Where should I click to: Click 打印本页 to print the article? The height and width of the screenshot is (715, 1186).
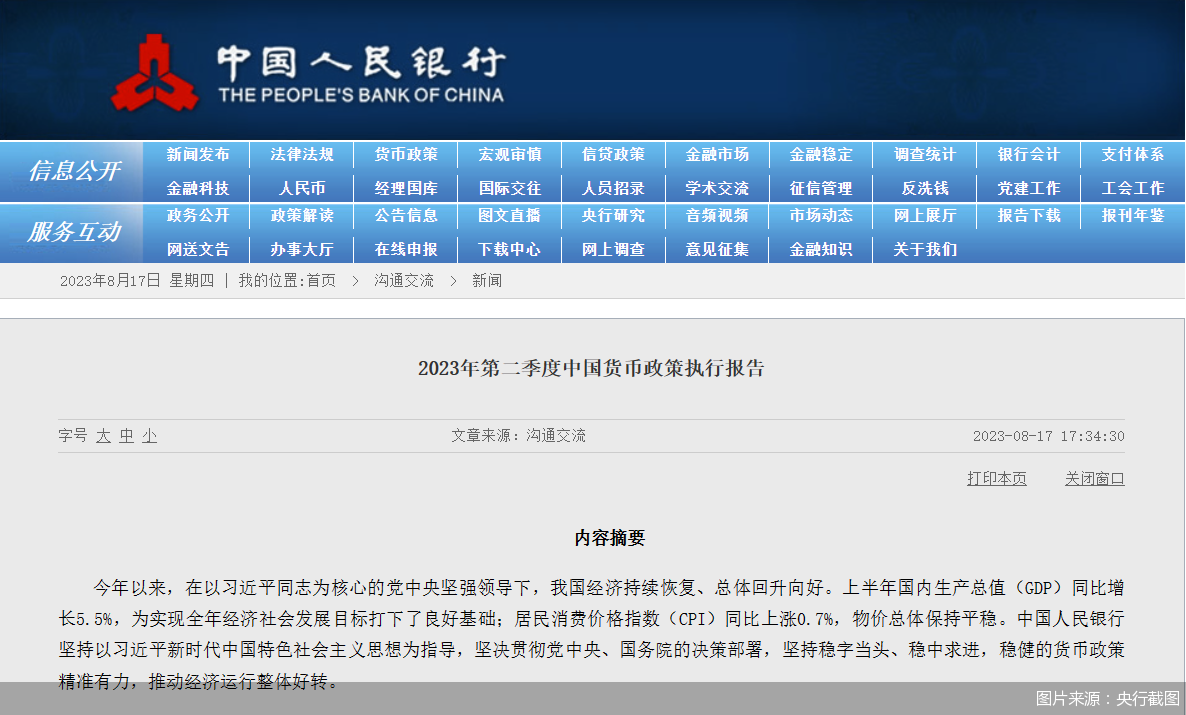(995, 478)
